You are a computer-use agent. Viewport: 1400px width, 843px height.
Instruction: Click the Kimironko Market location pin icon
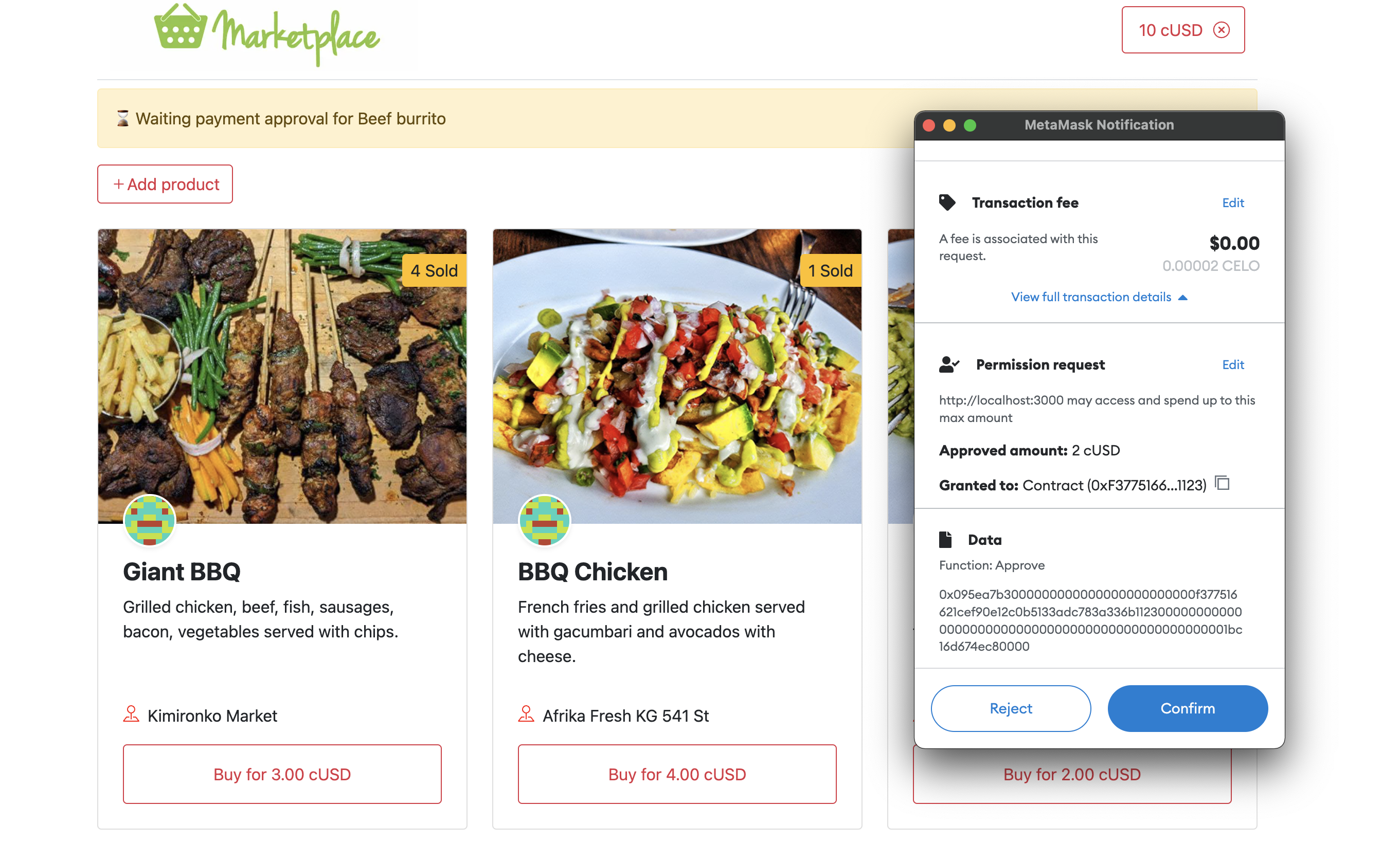coord(131,714)
